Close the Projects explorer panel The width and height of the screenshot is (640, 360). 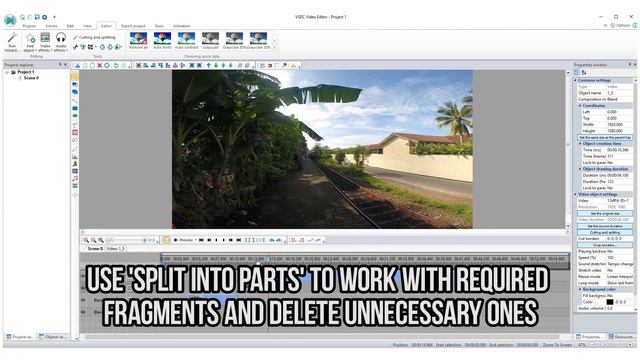65,64
